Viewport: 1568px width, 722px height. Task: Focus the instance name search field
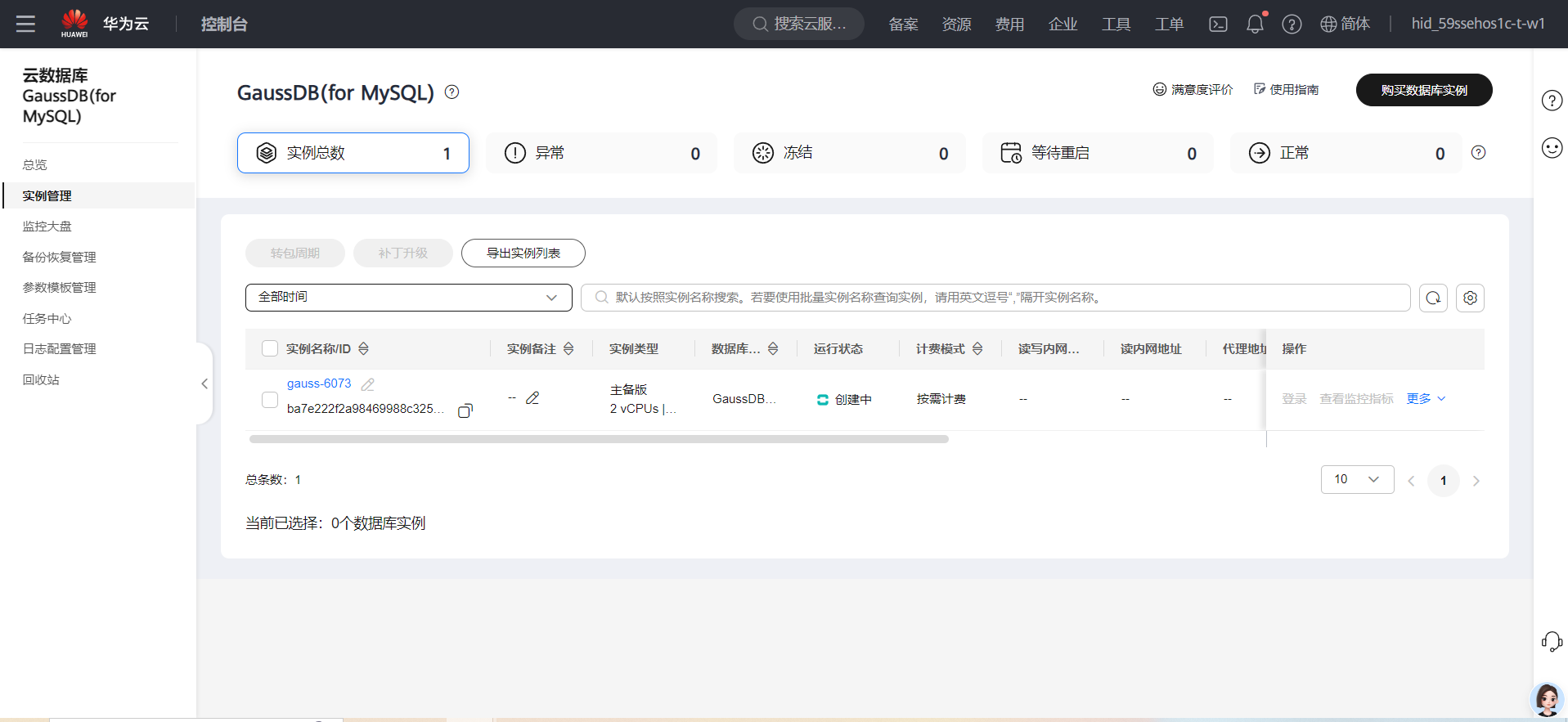click(x=995, y=298)
